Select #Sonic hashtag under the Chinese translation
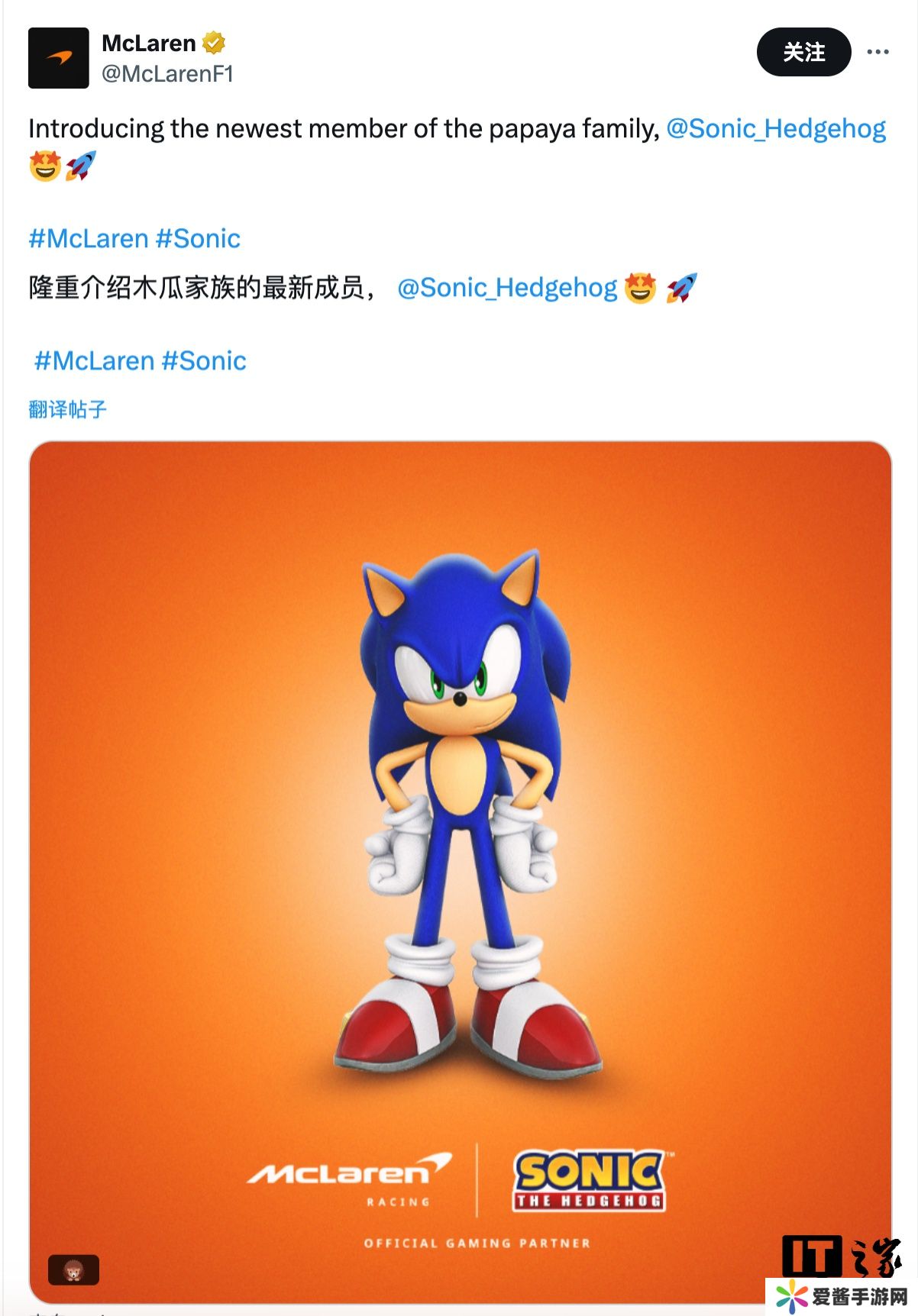This screenshot has width=918, height=1316. tap(204, 361)
